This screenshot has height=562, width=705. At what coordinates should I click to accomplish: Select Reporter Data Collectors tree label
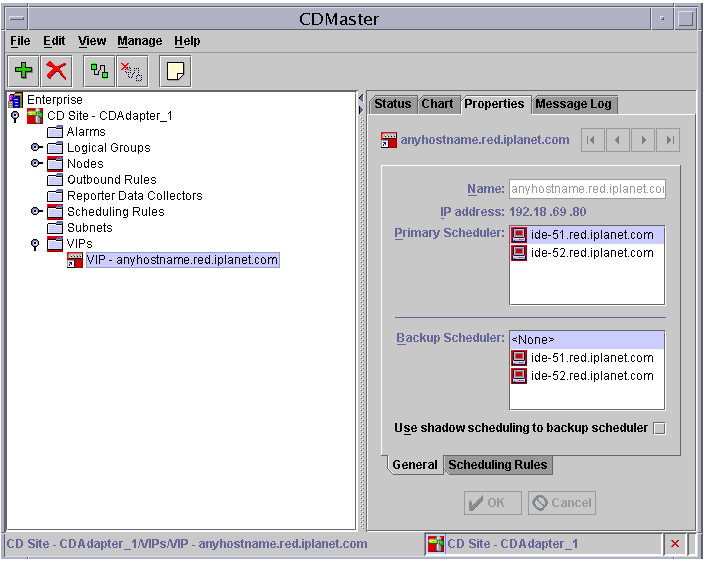pyautogui.click(x=134, y=196)
